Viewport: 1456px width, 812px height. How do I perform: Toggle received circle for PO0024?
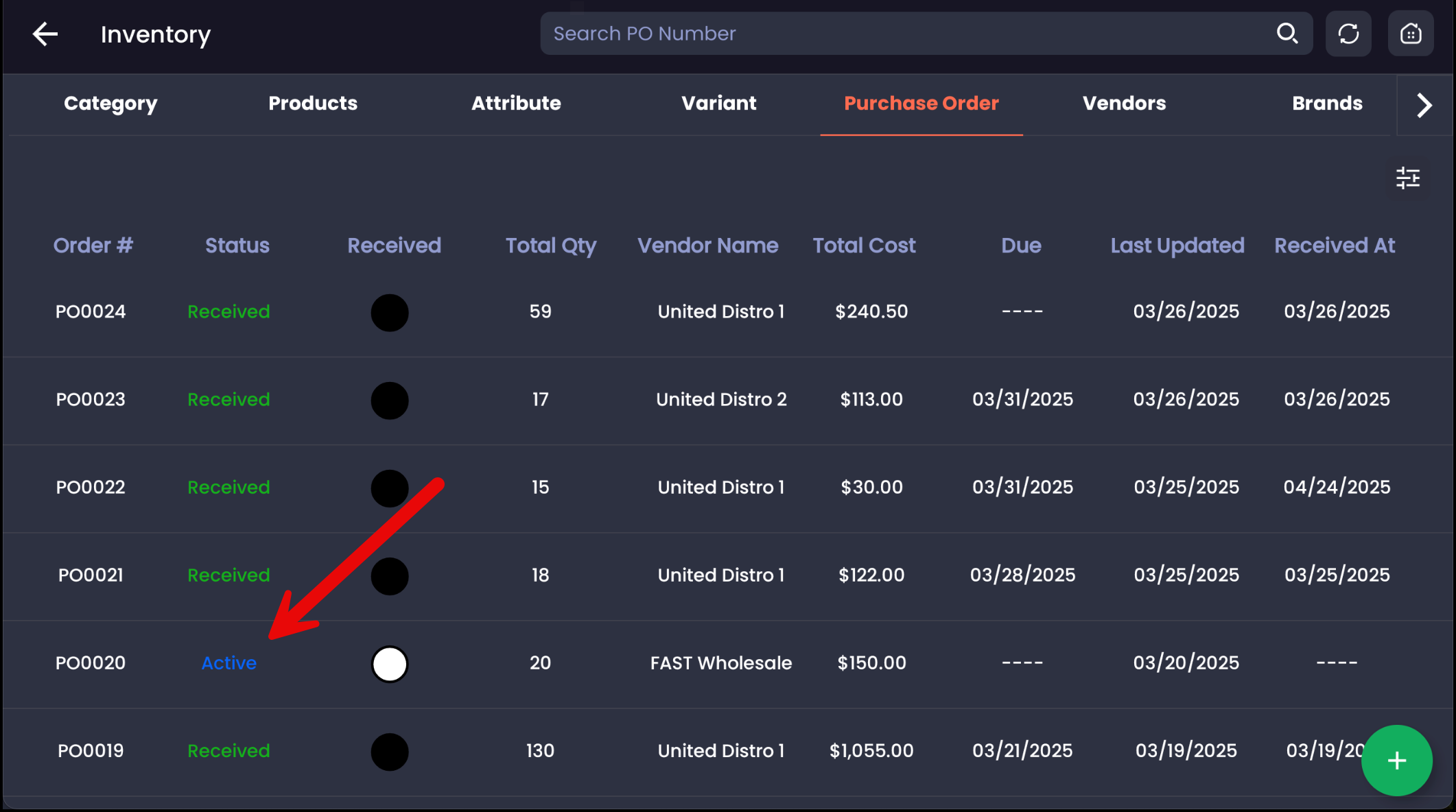390,313
